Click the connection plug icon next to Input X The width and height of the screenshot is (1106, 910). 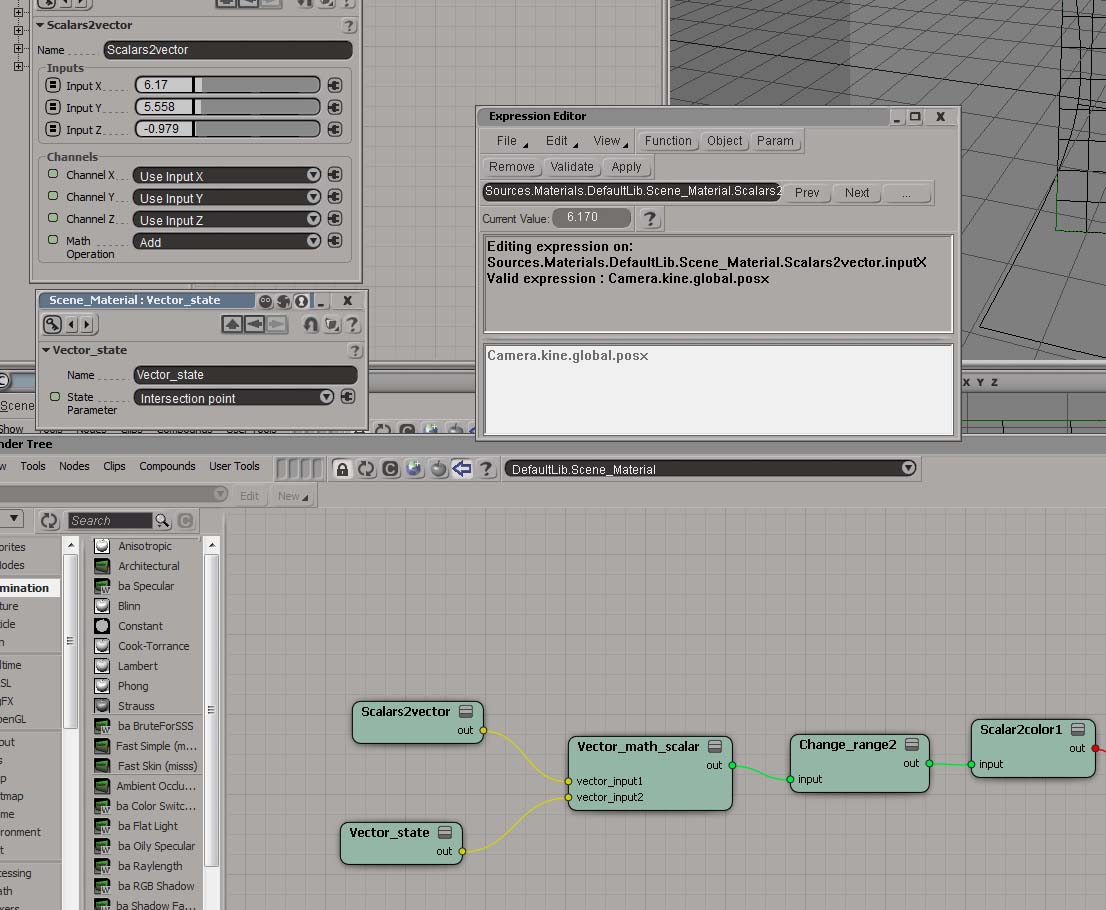[x=334, y=86]
